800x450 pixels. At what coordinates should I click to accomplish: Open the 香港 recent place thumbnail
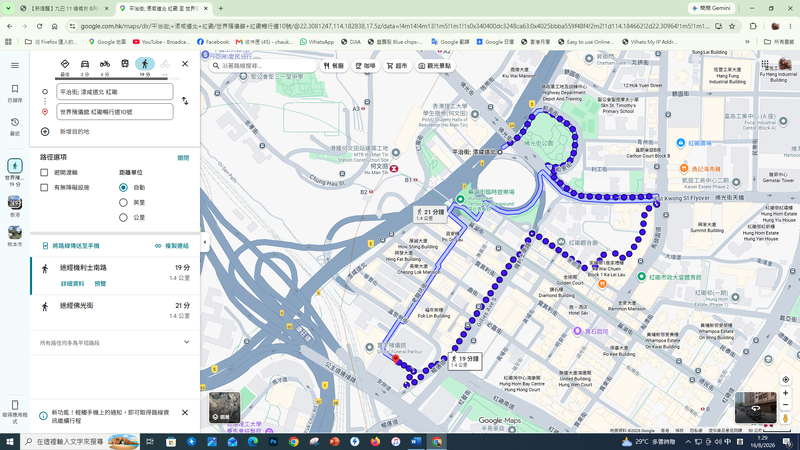coord(15,203)
